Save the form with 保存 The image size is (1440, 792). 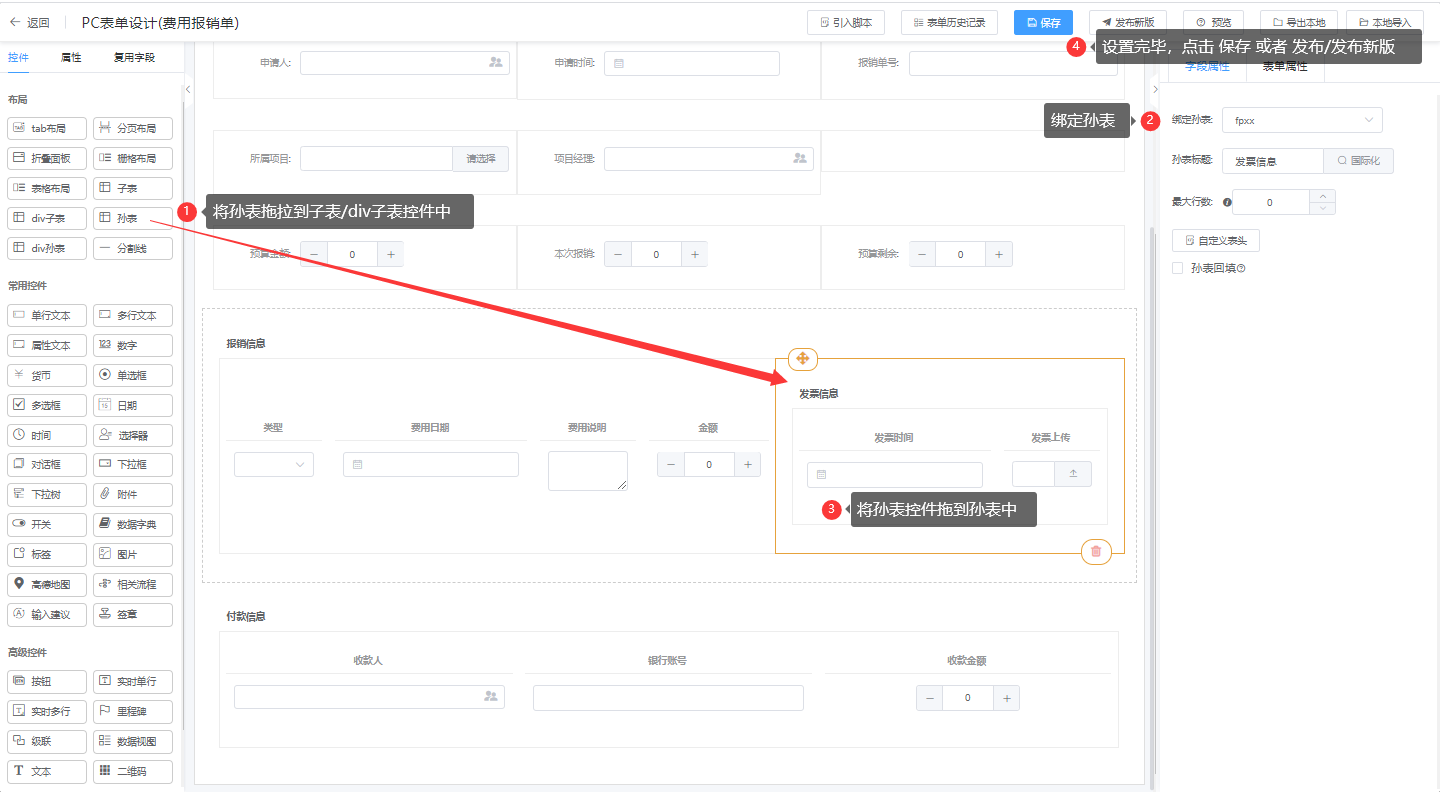(1043, 22)
